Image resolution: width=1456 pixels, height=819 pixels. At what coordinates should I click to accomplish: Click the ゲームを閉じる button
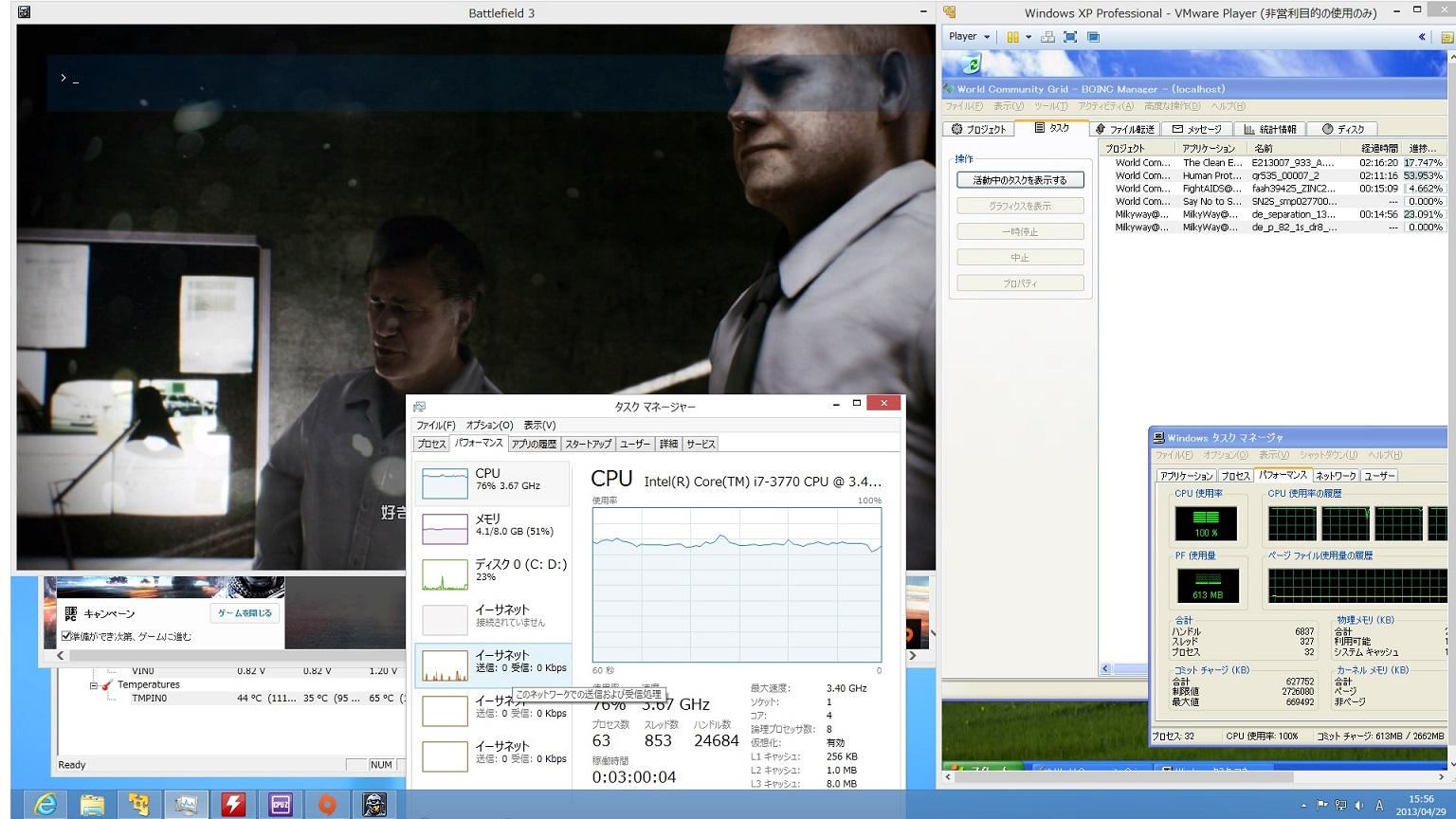(245, 613)
